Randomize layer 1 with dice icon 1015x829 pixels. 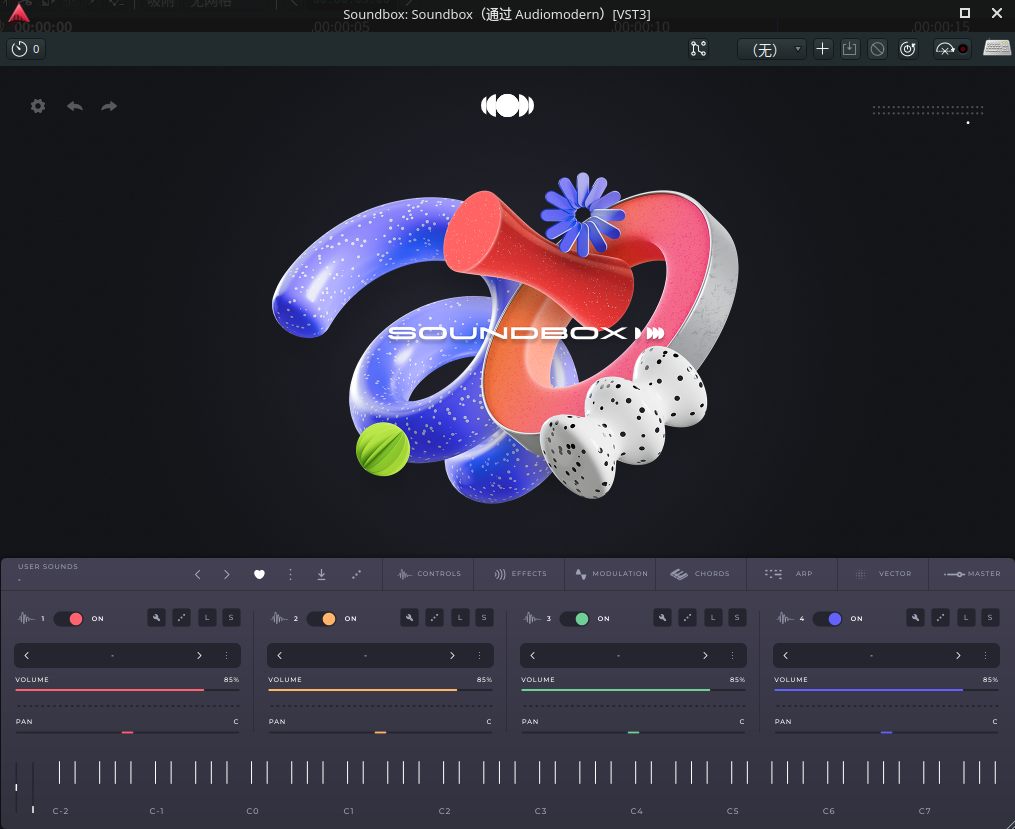[x=181, y=618]
